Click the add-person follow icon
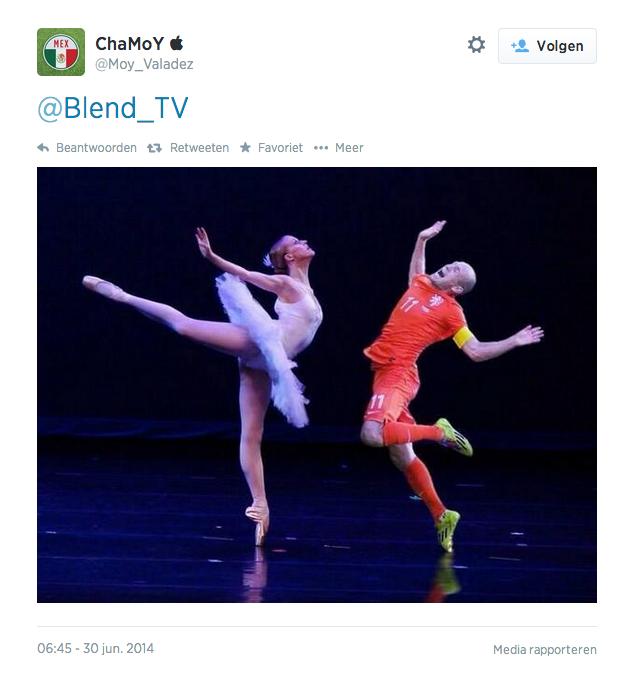The height and width of the screenshot is (691, 635). [x=520, y=46]
